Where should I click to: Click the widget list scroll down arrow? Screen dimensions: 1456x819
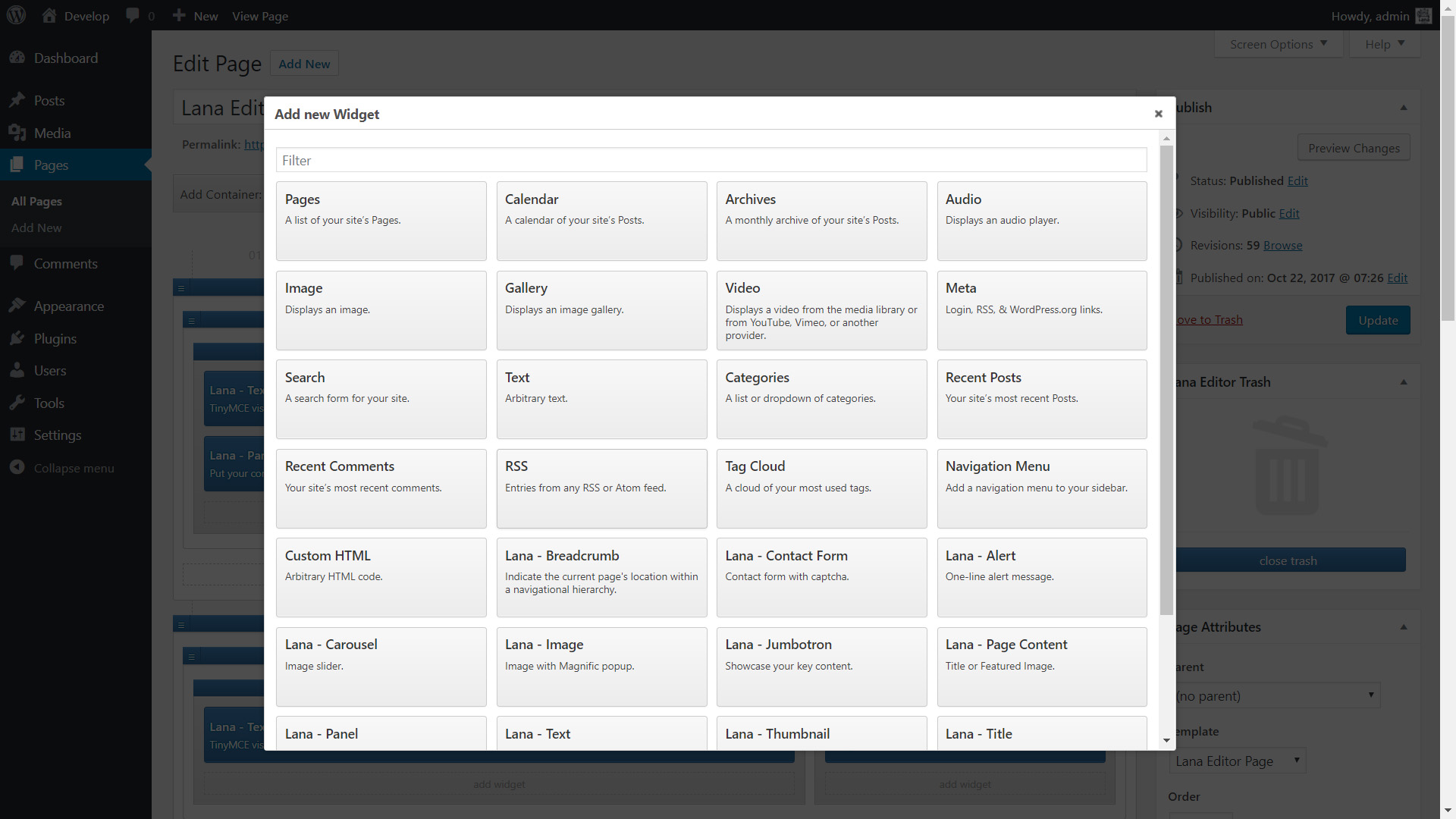coord(1166,740)
